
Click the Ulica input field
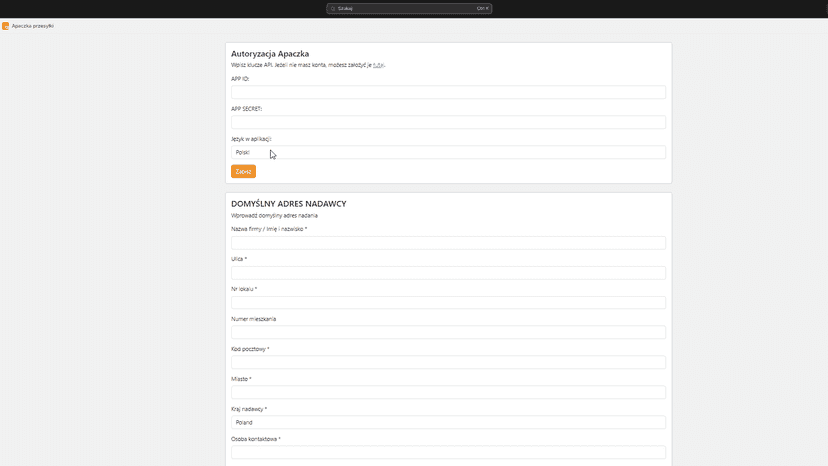(448, 273)
